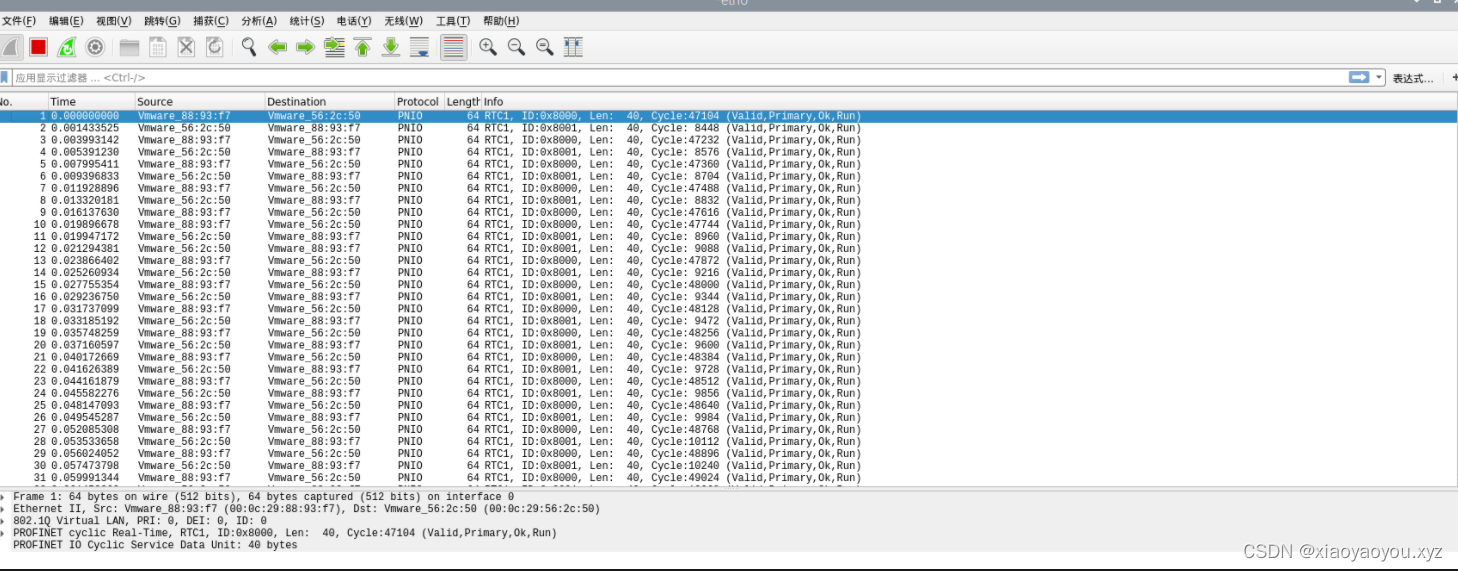Sort by the Protocol column header

pos(419,101)
